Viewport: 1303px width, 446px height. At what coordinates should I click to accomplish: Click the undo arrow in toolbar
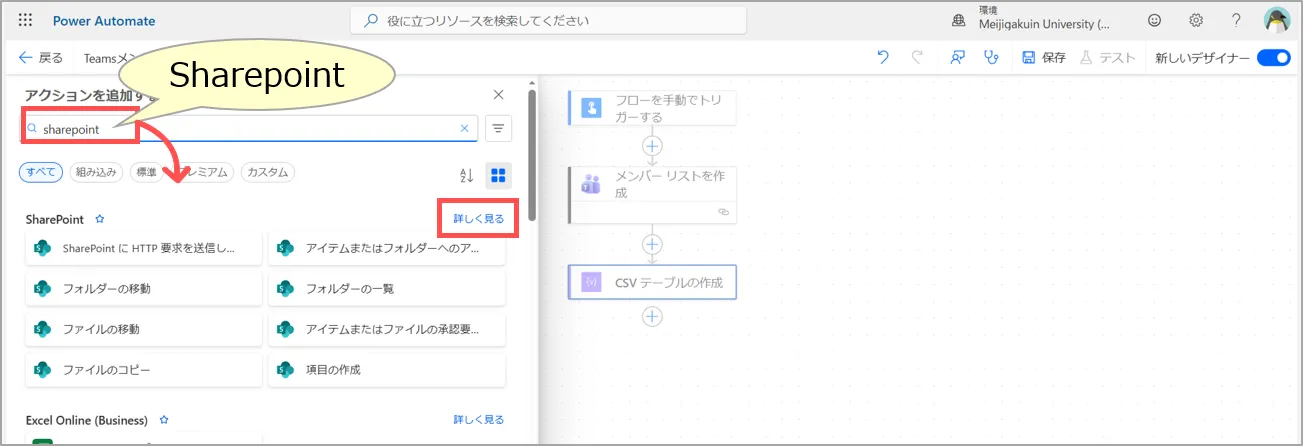(882, 58)
